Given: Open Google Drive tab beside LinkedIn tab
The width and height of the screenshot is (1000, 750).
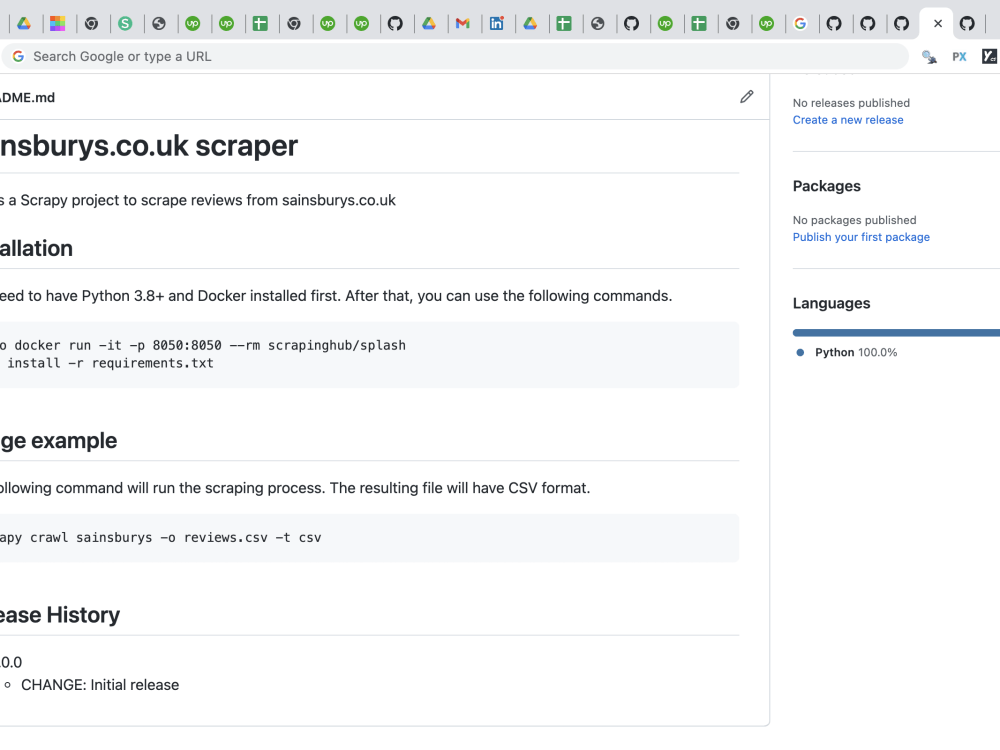Looking at the screenshot, I should click(530, 24).
